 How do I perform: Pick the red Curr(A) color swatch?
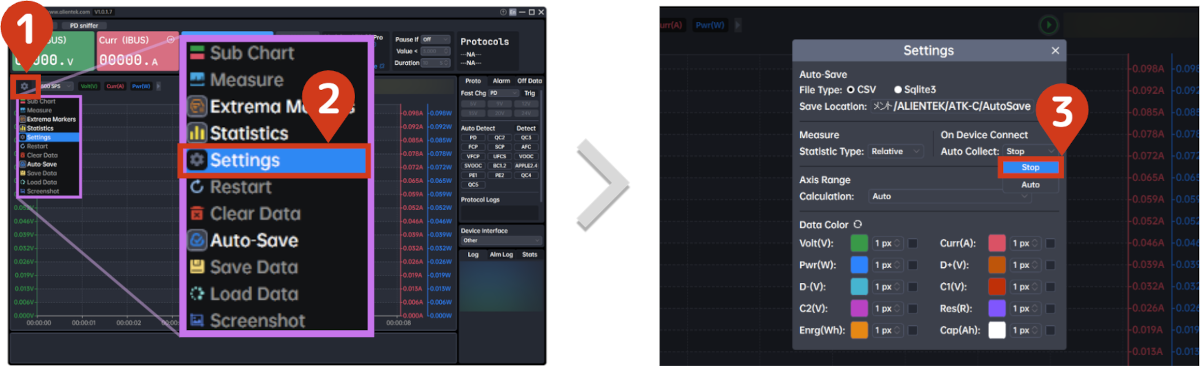[997, 243]
